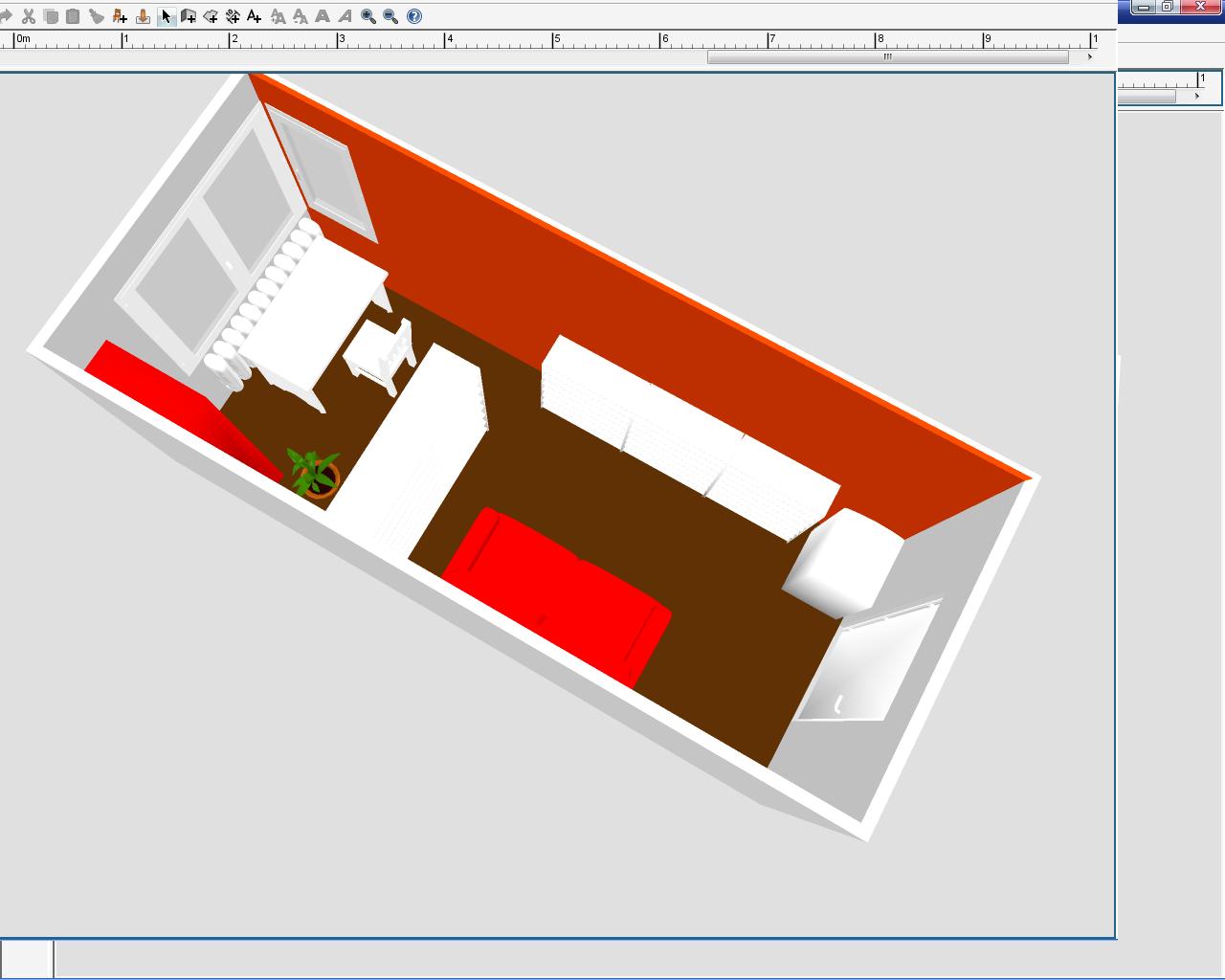Click the Import furniture icon
The image size is (1225, 980).
tap(143, 16)
